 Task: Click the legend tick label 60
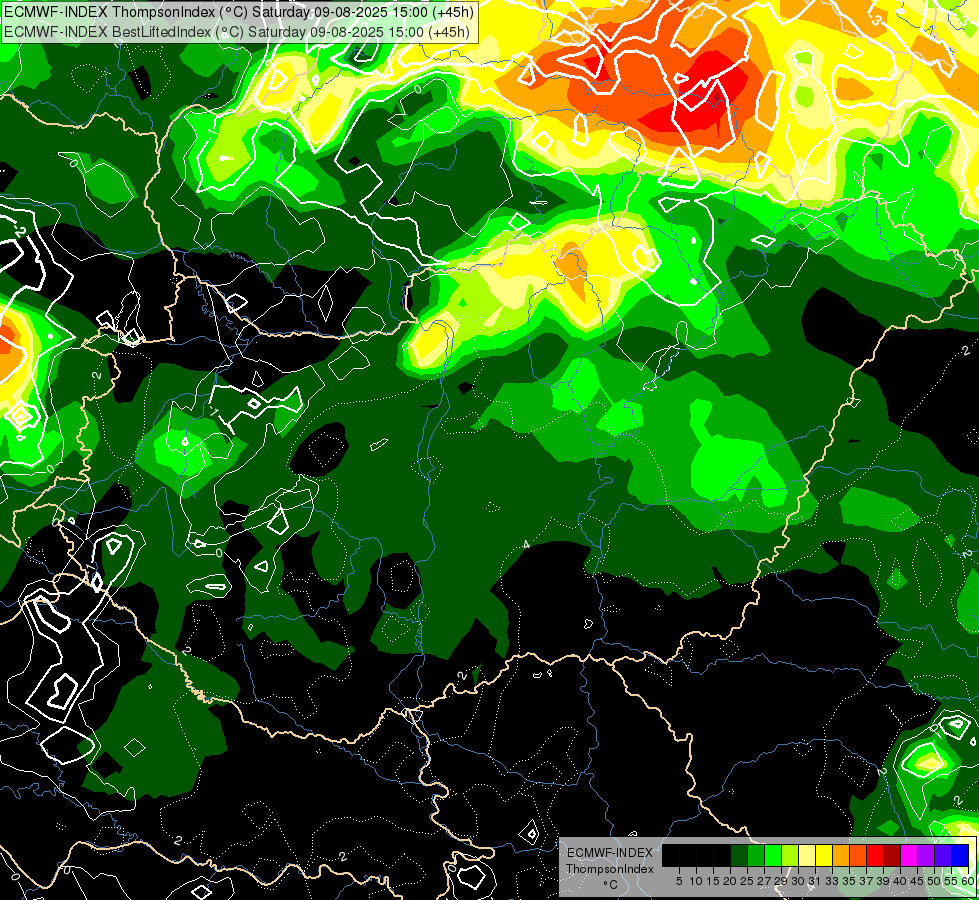[968, 881]
